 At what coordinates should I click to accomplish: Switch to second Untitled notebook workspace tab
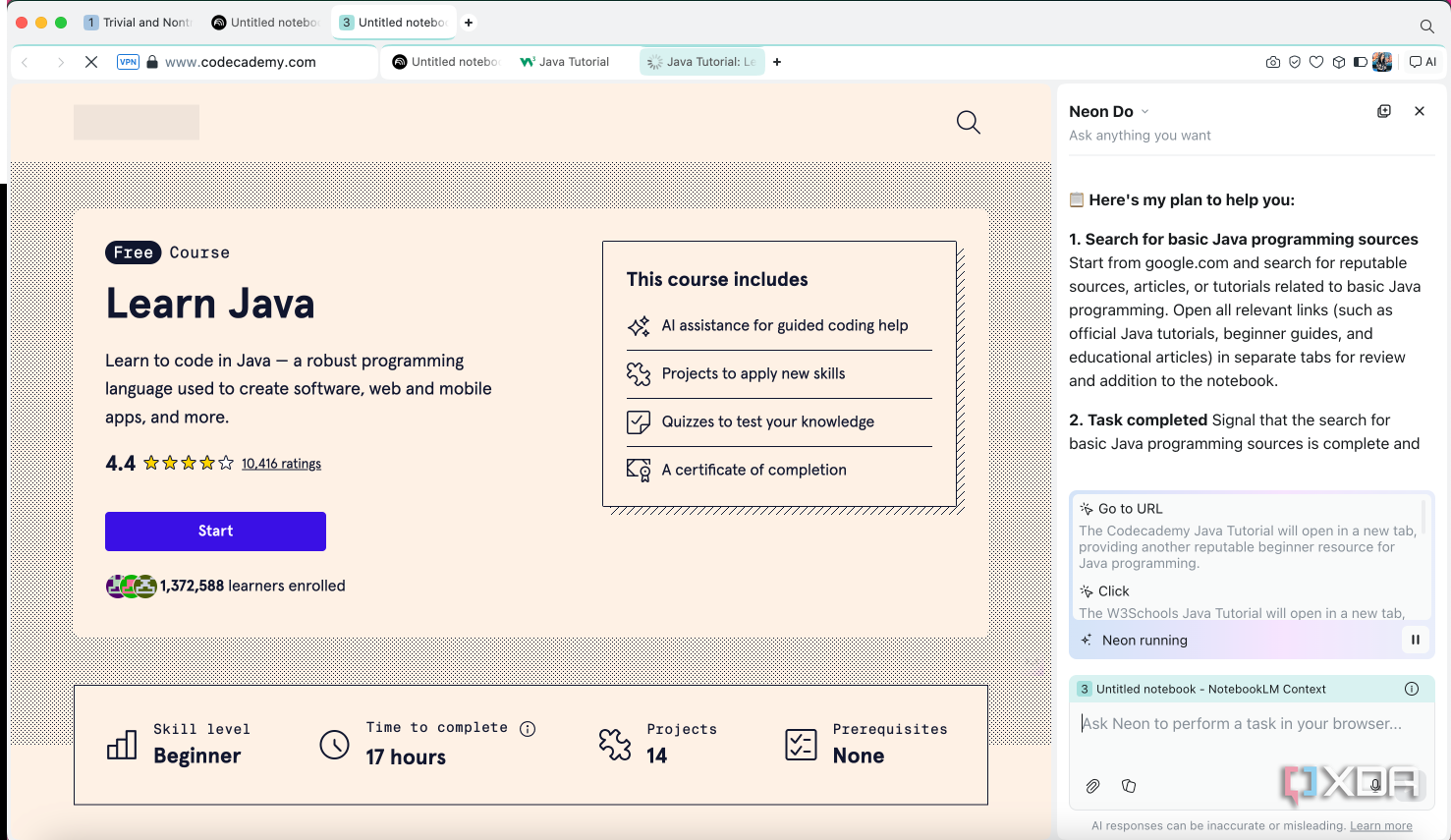coord(266,23)
